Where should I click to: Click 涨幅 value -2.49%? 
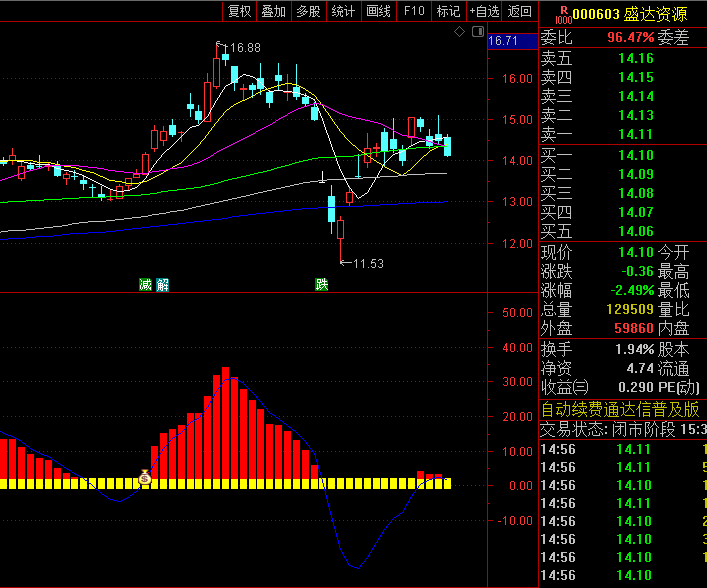[x=632, y=290]
